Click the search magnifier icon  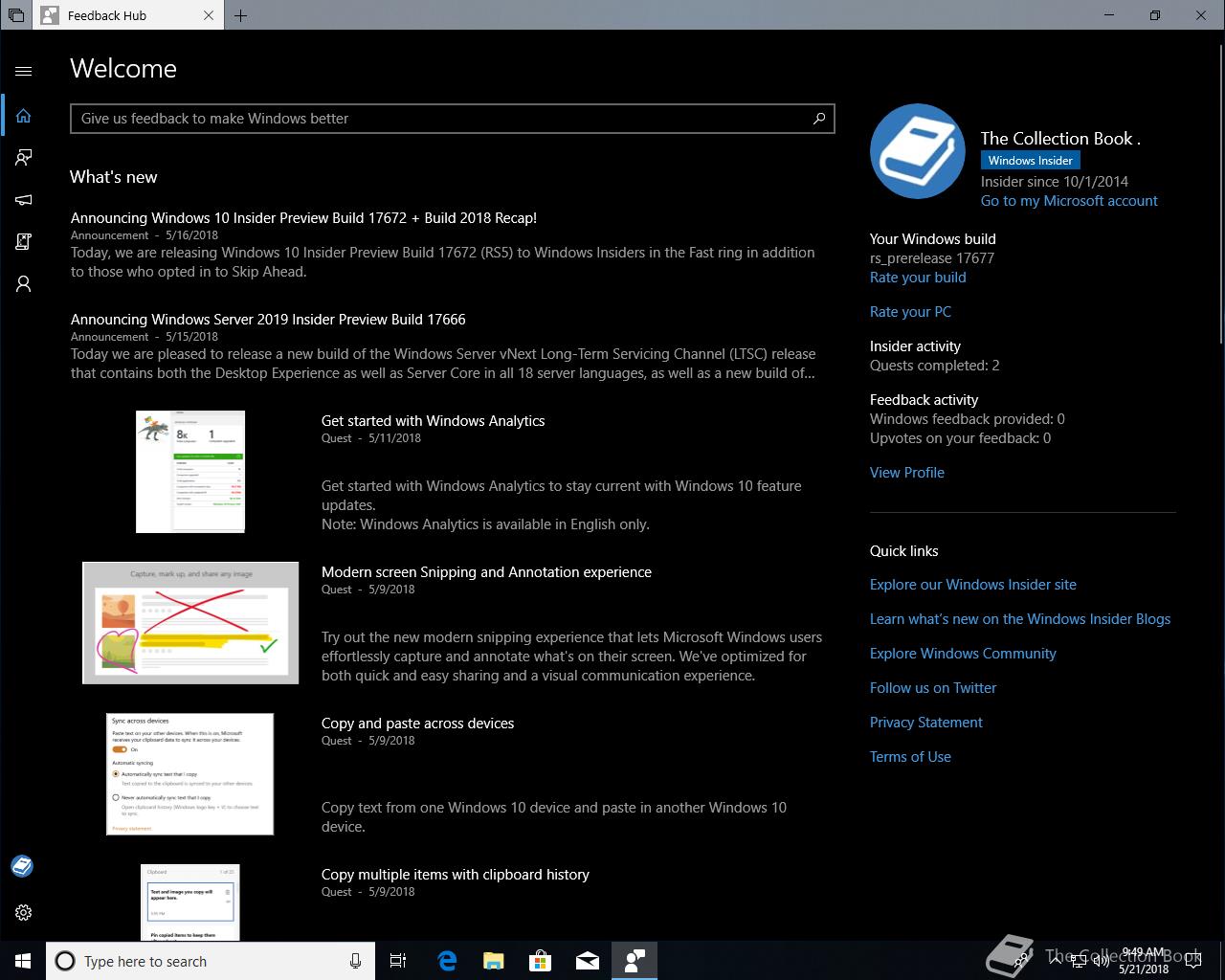[819, 119]
